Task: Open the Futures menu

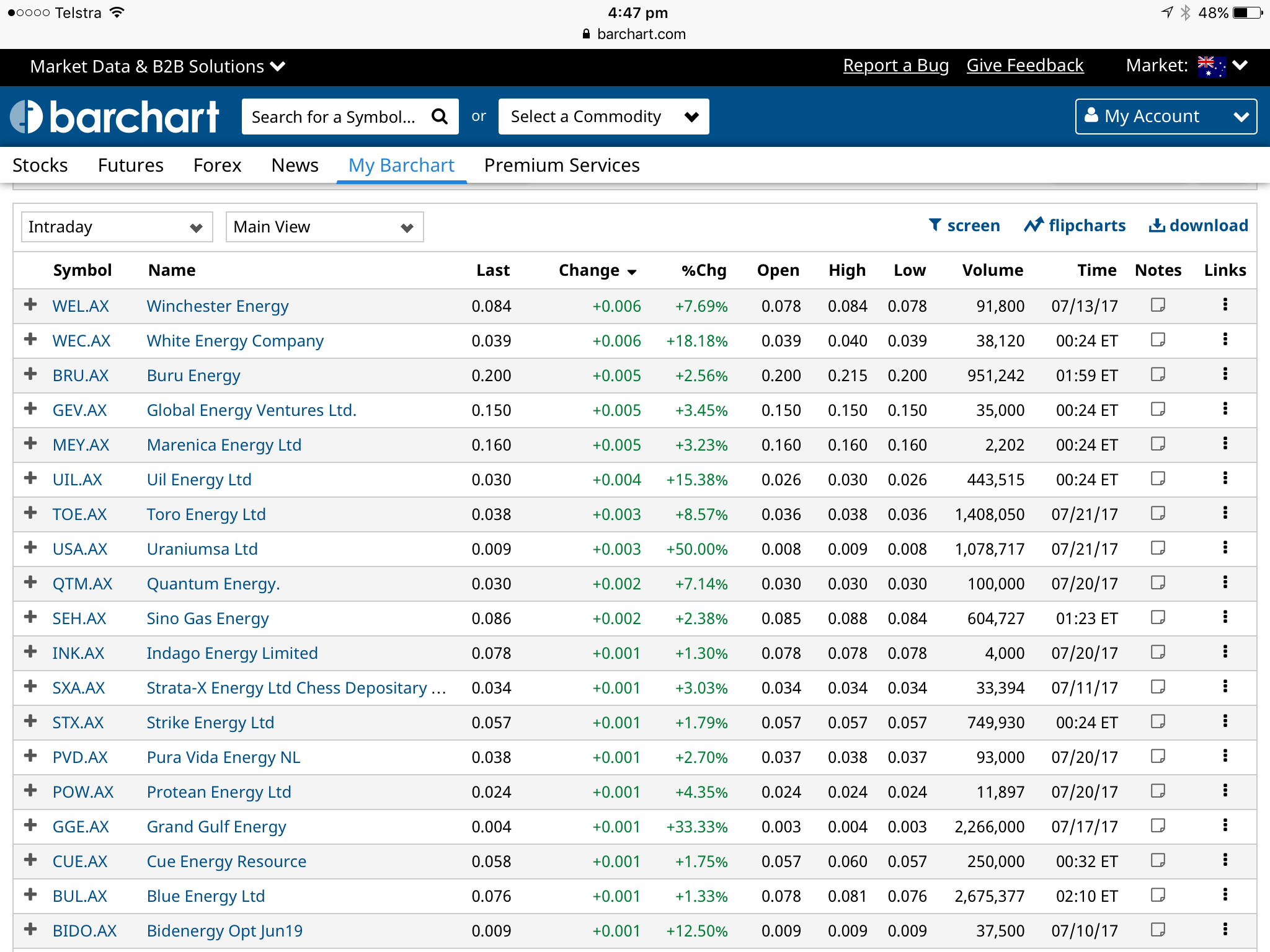Action: (131, 165)
